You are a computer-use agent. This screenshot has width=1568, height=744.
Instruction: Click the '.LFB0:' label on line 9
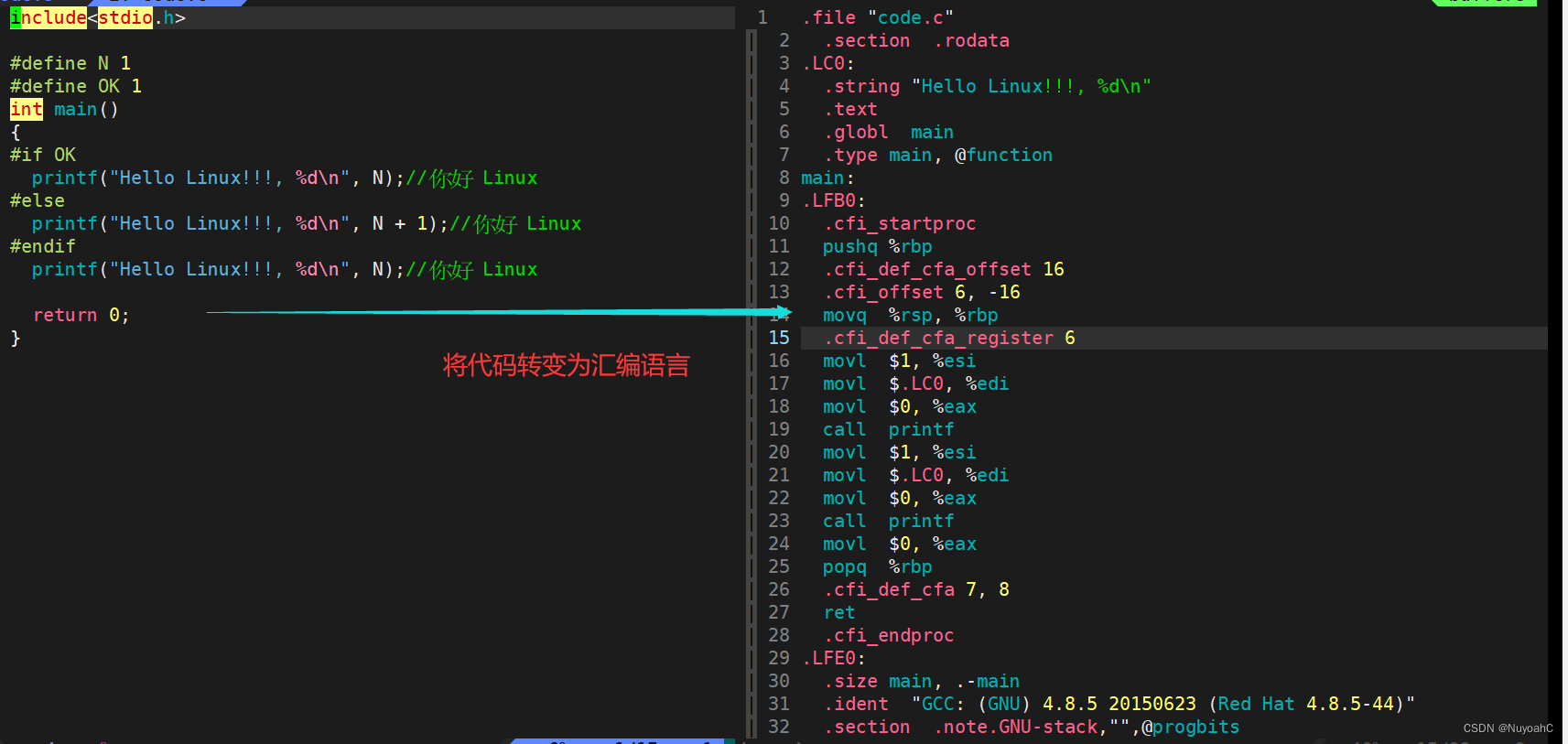point(834,200)
